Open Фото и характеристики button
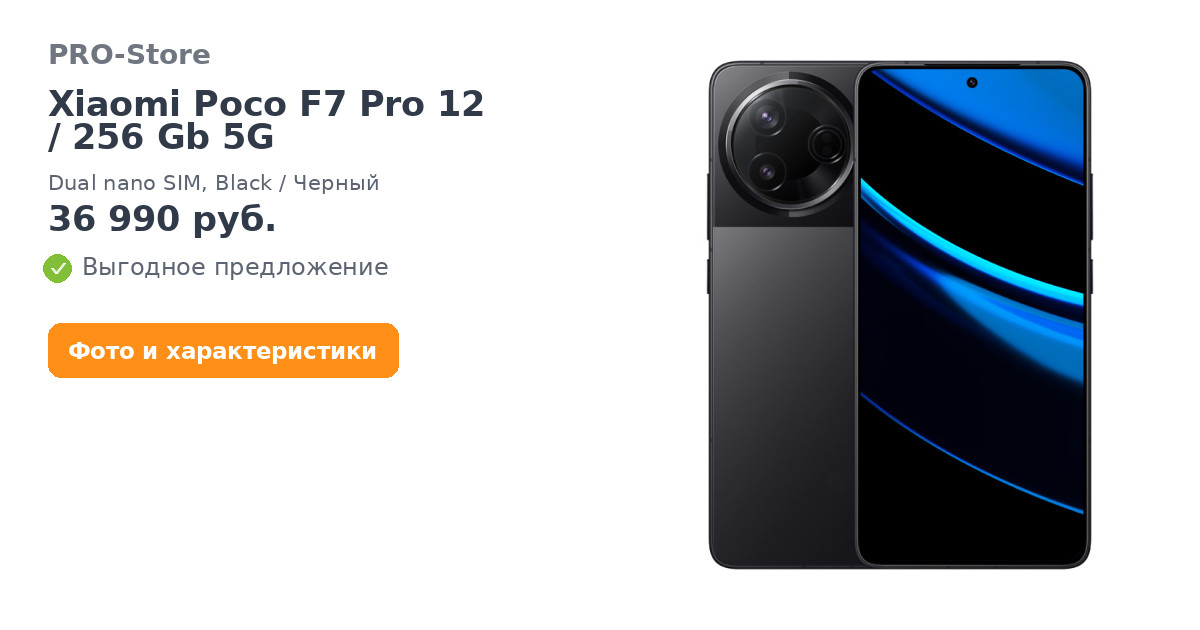This screenshot has width=1200, height=630. click(223, 351)
